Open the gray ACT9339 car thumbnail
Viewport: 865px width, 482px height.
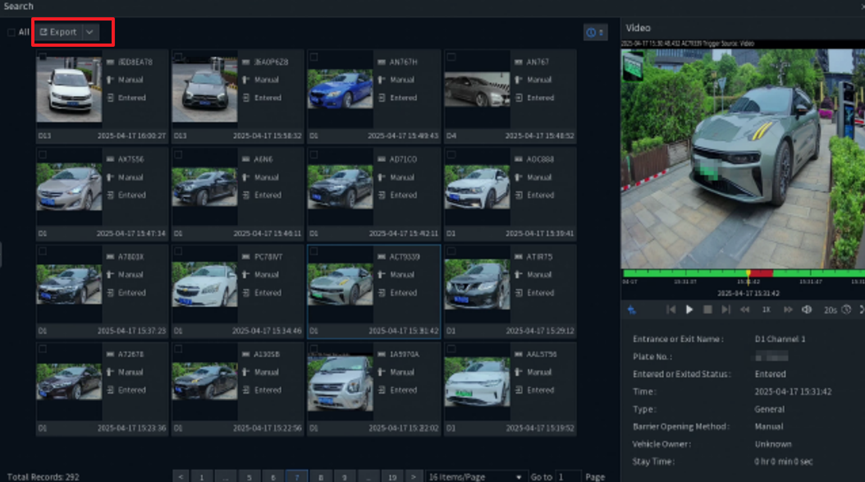[x=340, y=283]
